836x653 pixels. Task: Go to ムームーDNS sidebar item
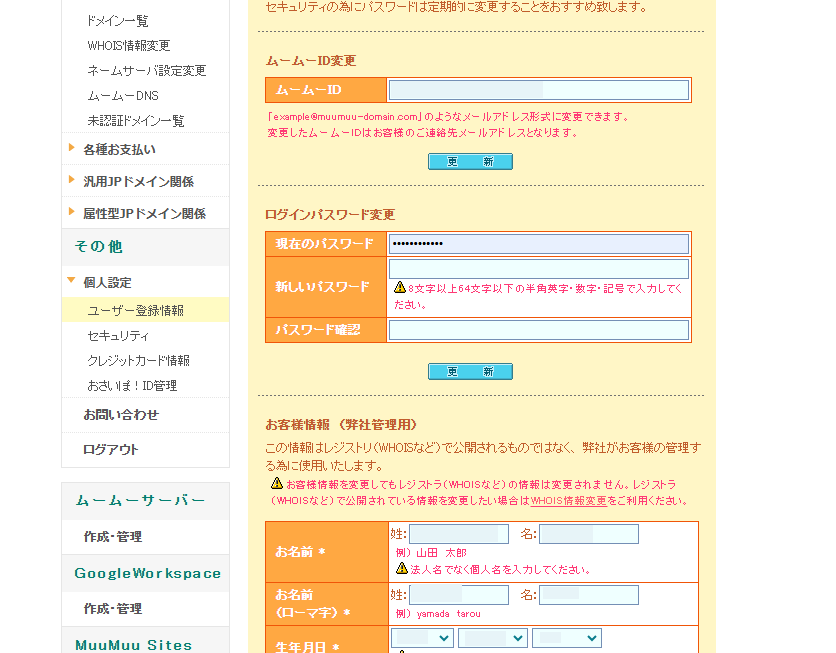tap(123, 96)
